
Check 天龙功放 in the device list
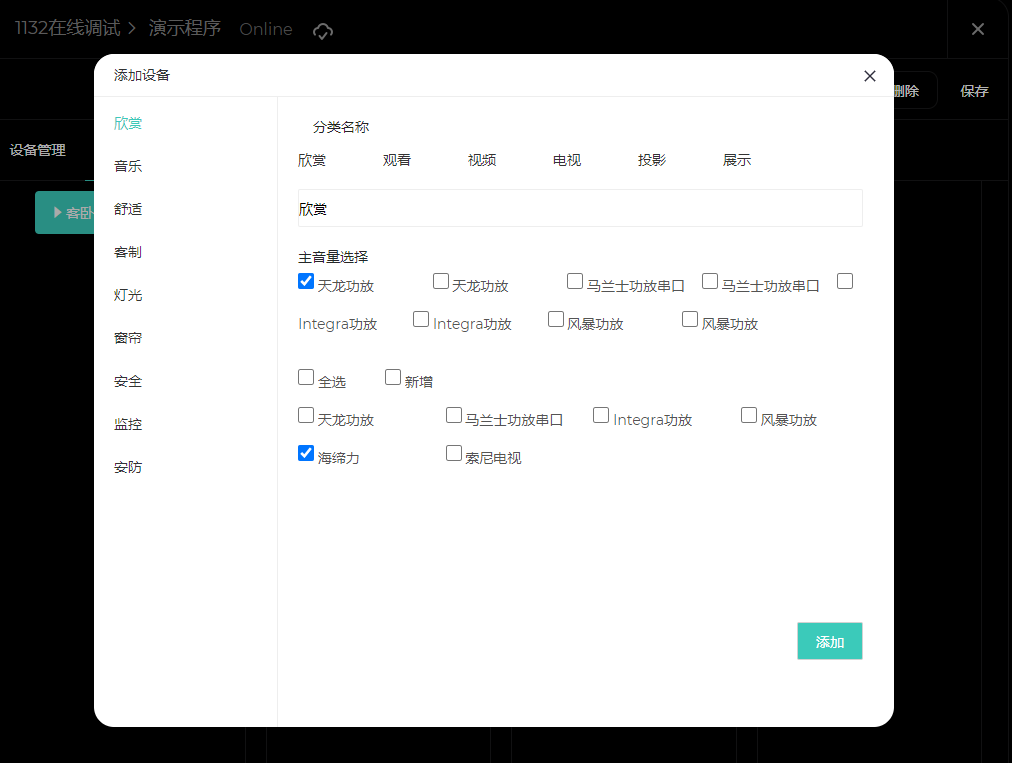306,415
